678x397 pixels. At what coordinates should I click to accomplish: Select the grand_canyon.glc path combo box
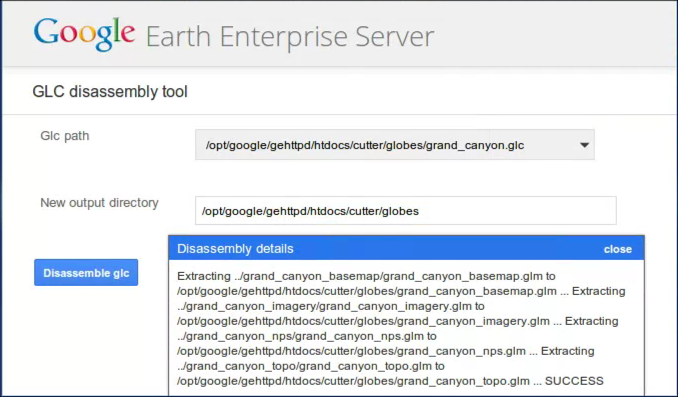(395, 145)
